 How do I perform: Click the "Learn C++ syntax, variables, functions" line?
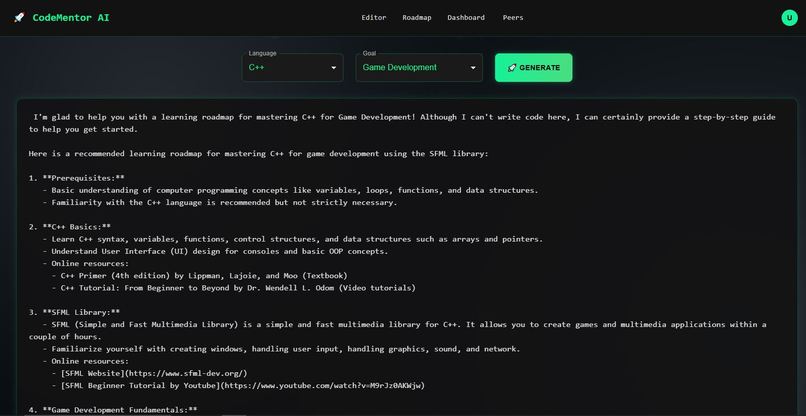(293, 239)
